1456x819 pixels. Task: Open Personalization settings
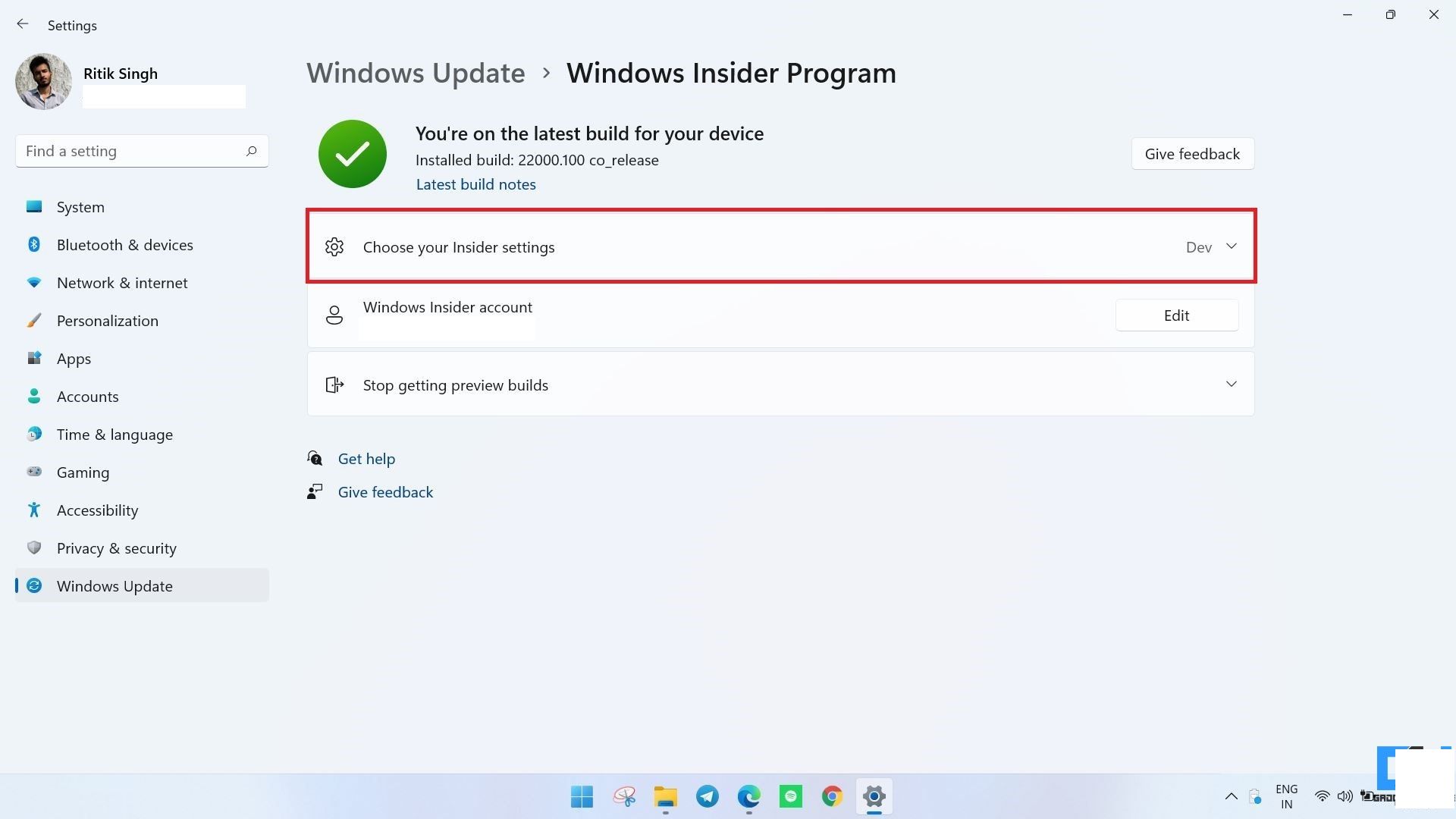(107, 320)
